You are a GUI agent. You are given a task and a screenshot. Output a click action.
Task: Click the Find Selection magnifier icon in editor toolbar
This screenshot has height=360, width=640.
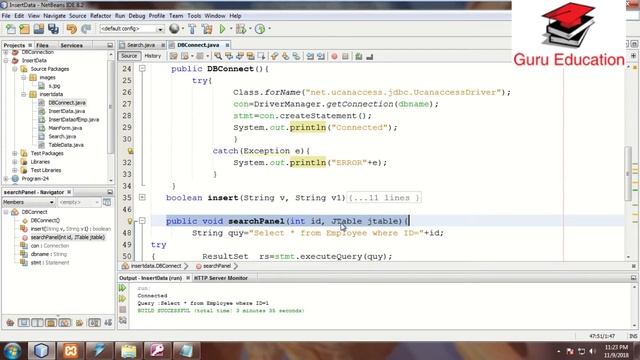tap(218, 56)
